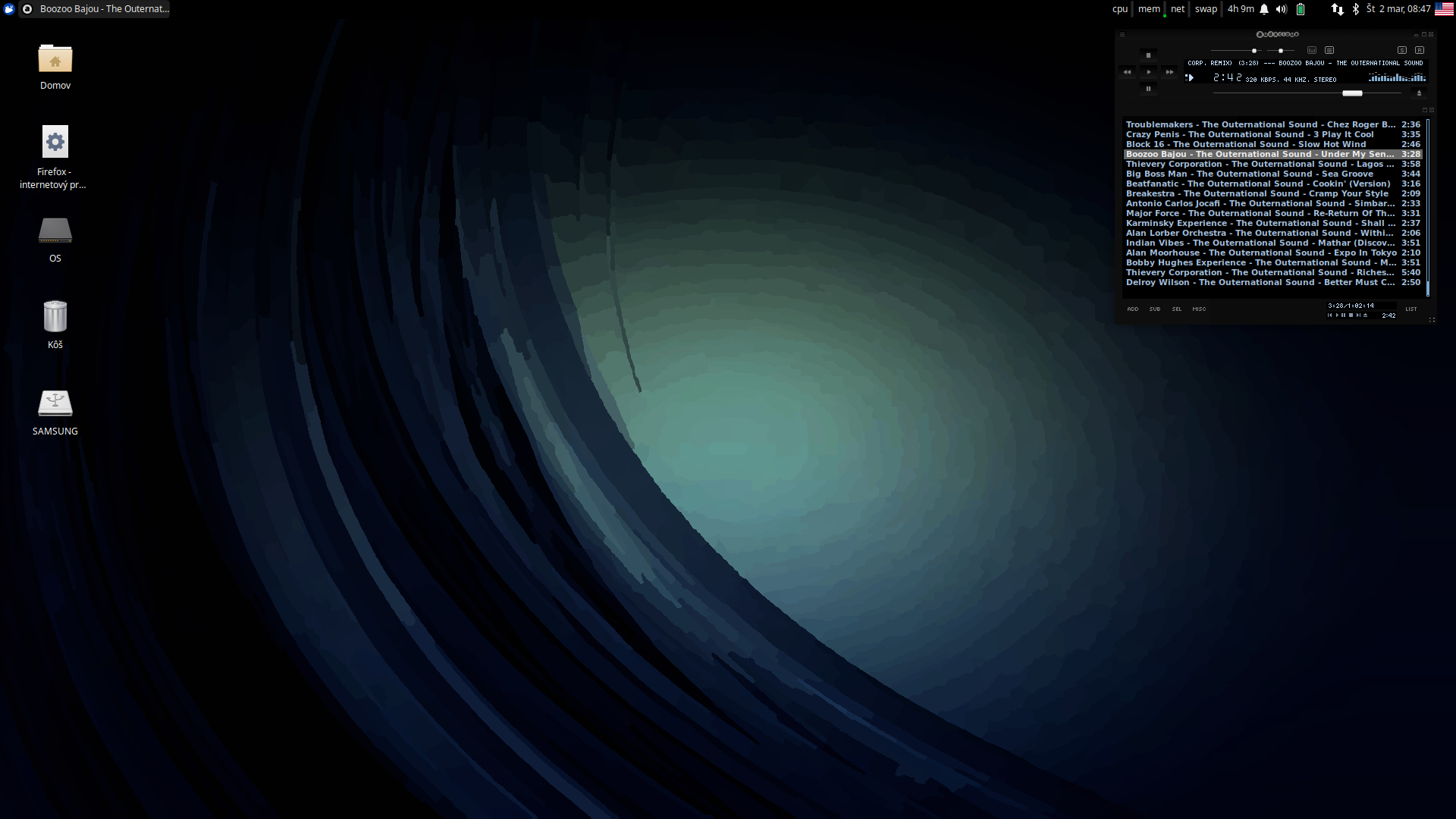Open the Domov home folder icon
This screenshot has height=819, width=1456.
(55, 58)
